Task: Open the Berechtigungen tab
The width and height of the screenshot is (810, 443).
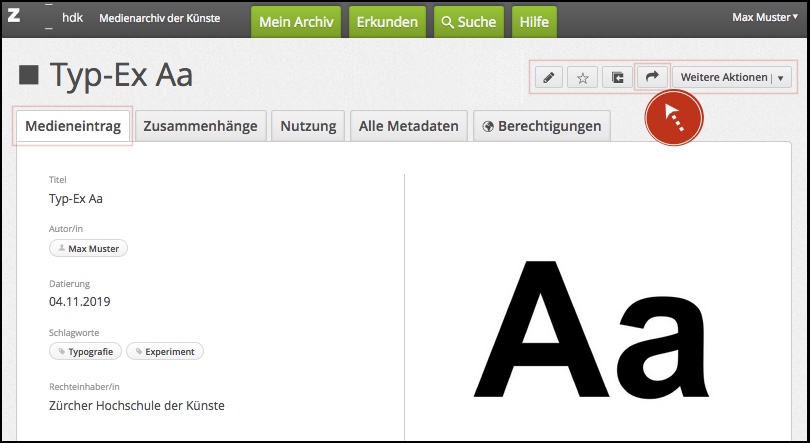Action: click(x=541, y=126)
